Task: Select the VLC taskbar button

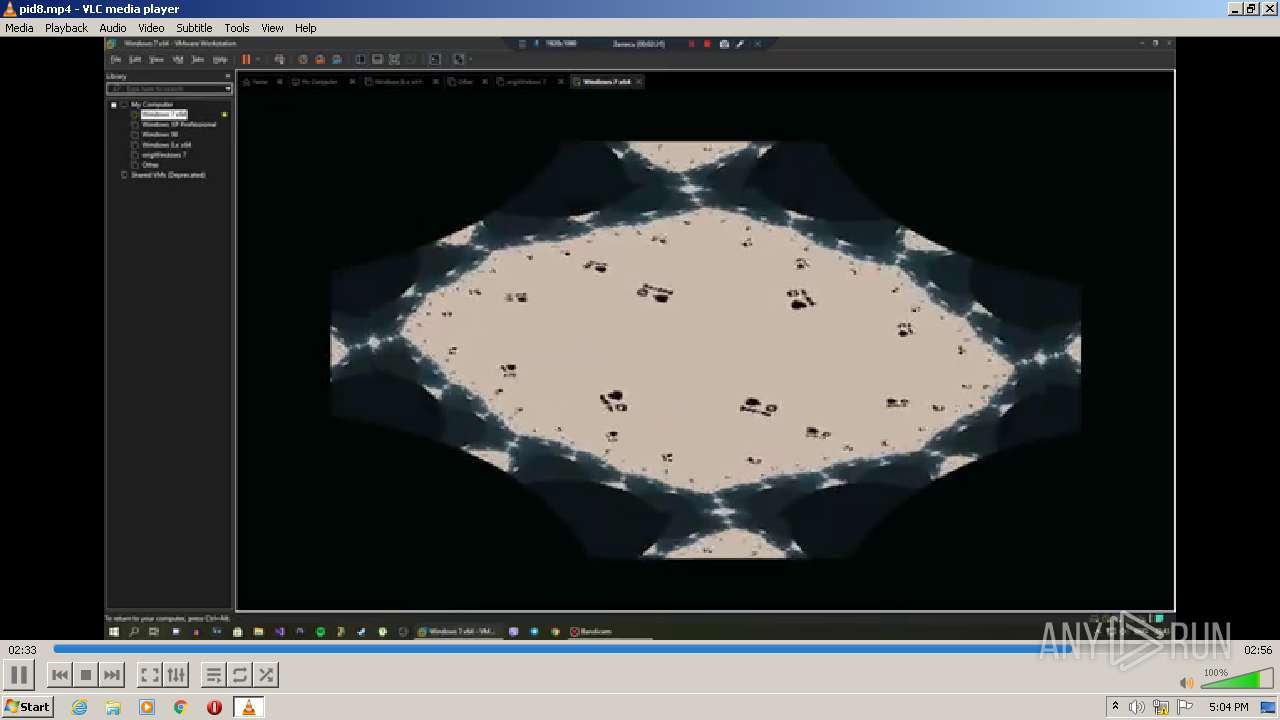Action: pyautogui.click(x=248, y=707)
